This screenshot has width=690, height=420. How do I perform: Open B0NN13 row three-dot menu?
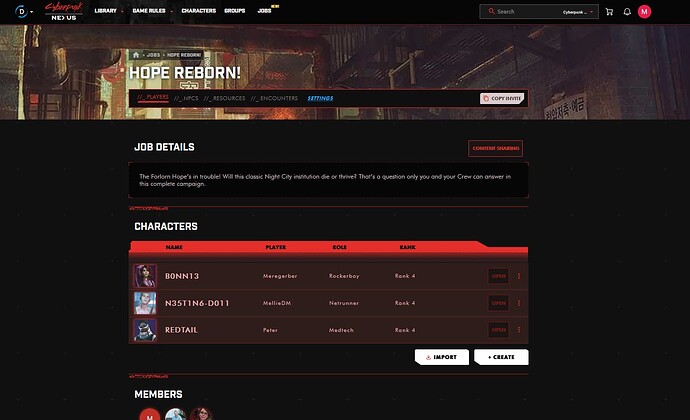tap(519, 276)
